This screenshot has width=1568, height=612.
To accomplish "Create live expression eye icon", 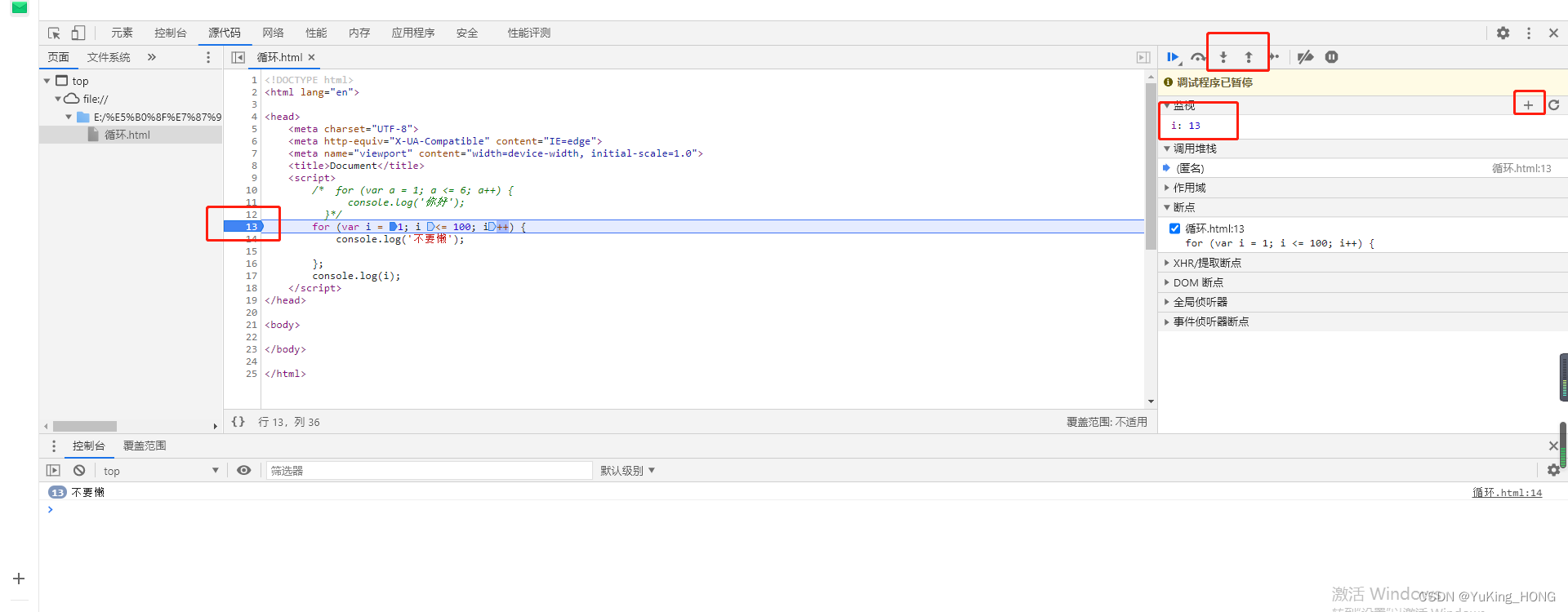I will (x=243, y=471).
